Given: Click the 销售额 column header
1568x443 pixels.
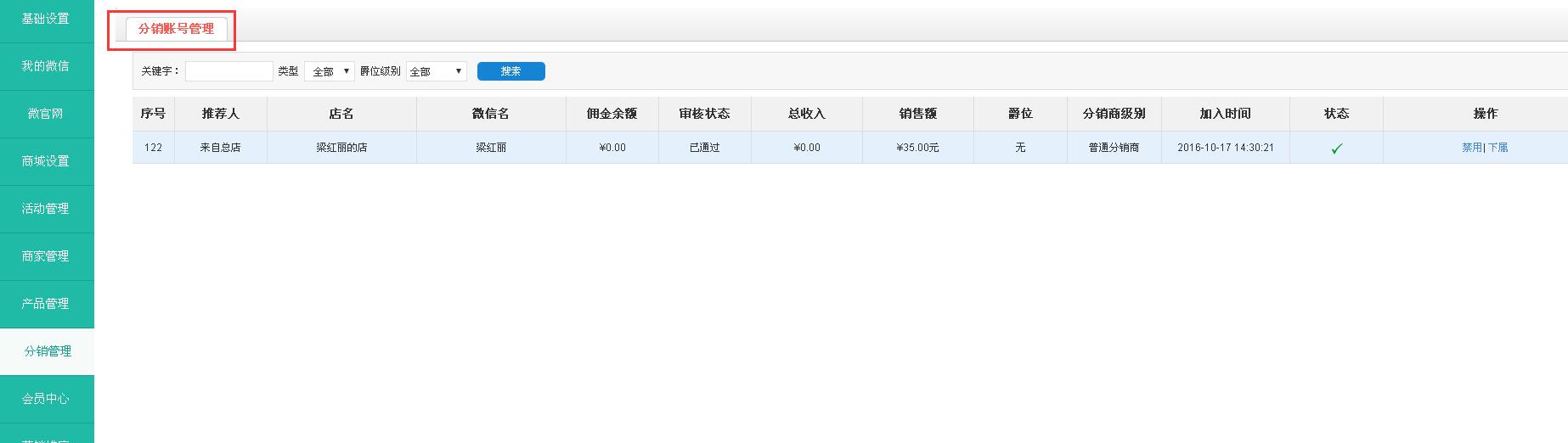Looking at the screenshot, I should pos(917,114).
